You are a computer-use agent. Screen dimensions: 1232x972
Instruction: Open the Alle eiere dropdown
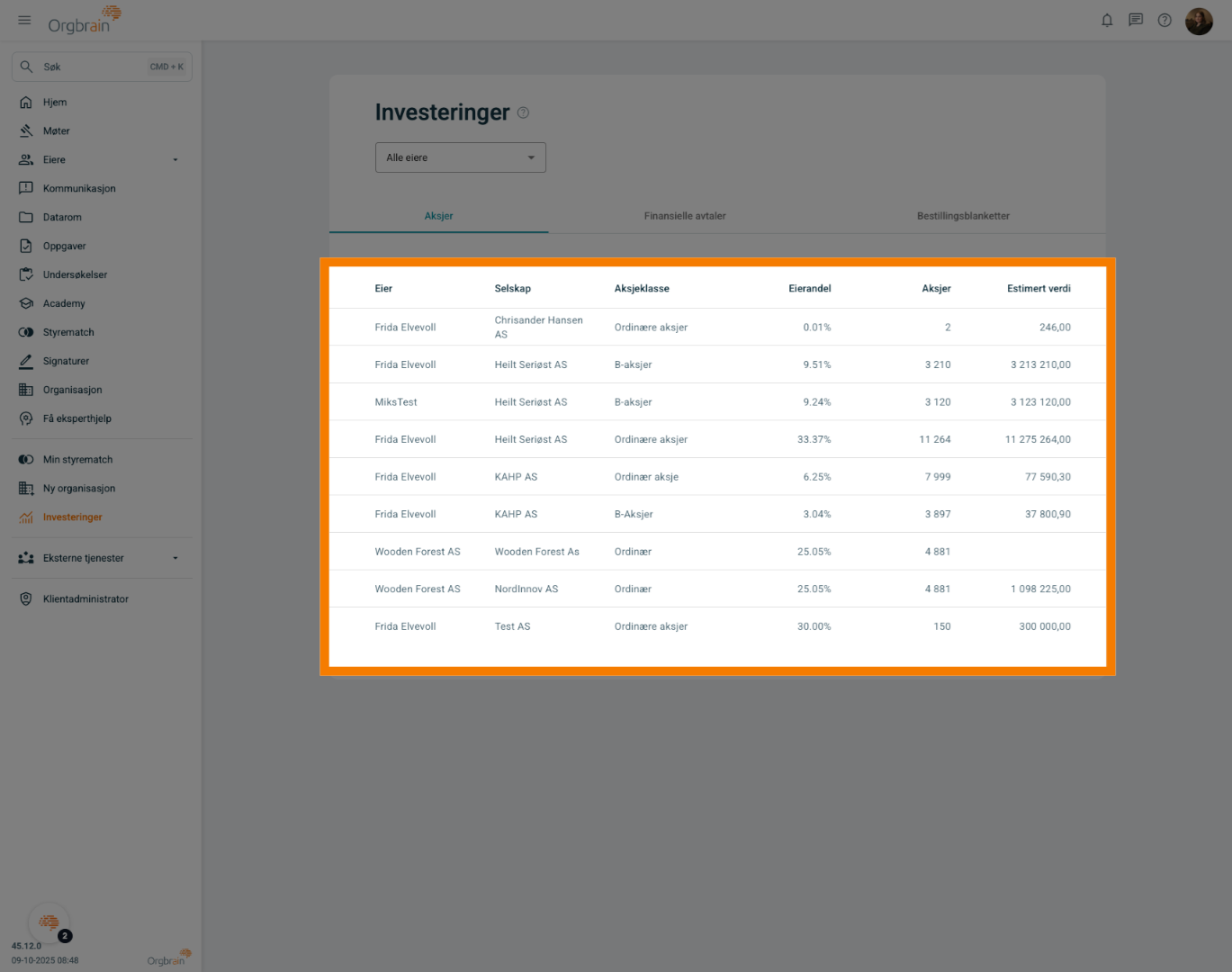(x=461, y=157)
